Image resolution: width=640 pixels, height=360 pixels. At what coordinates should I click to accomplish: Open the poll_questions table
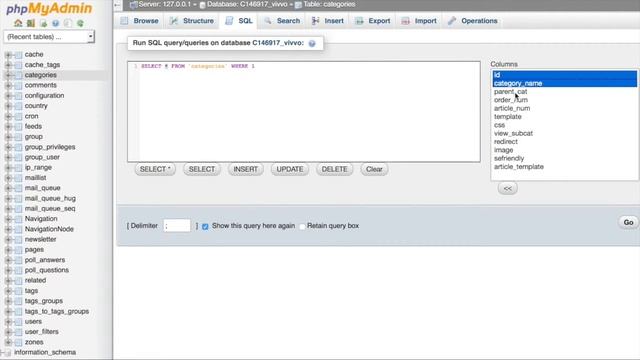(x=47, y=270)
